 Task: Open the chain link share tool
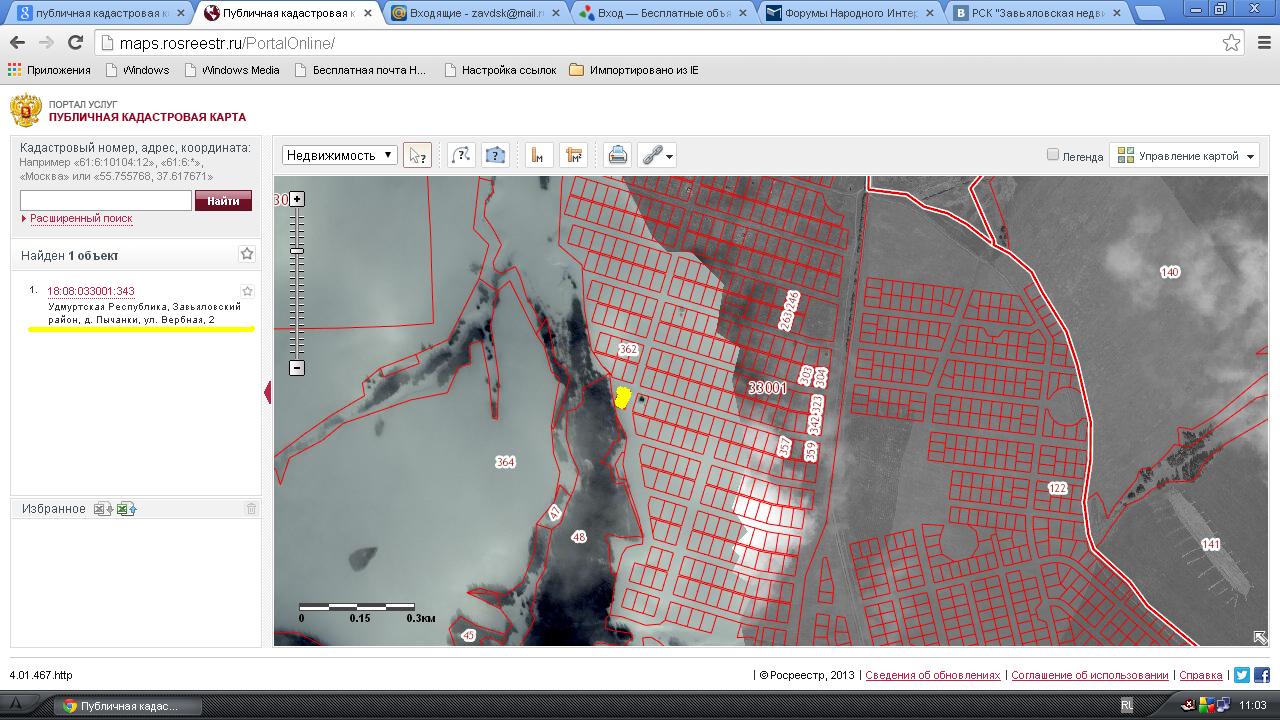pyautogui.click(x=657, y=155)
